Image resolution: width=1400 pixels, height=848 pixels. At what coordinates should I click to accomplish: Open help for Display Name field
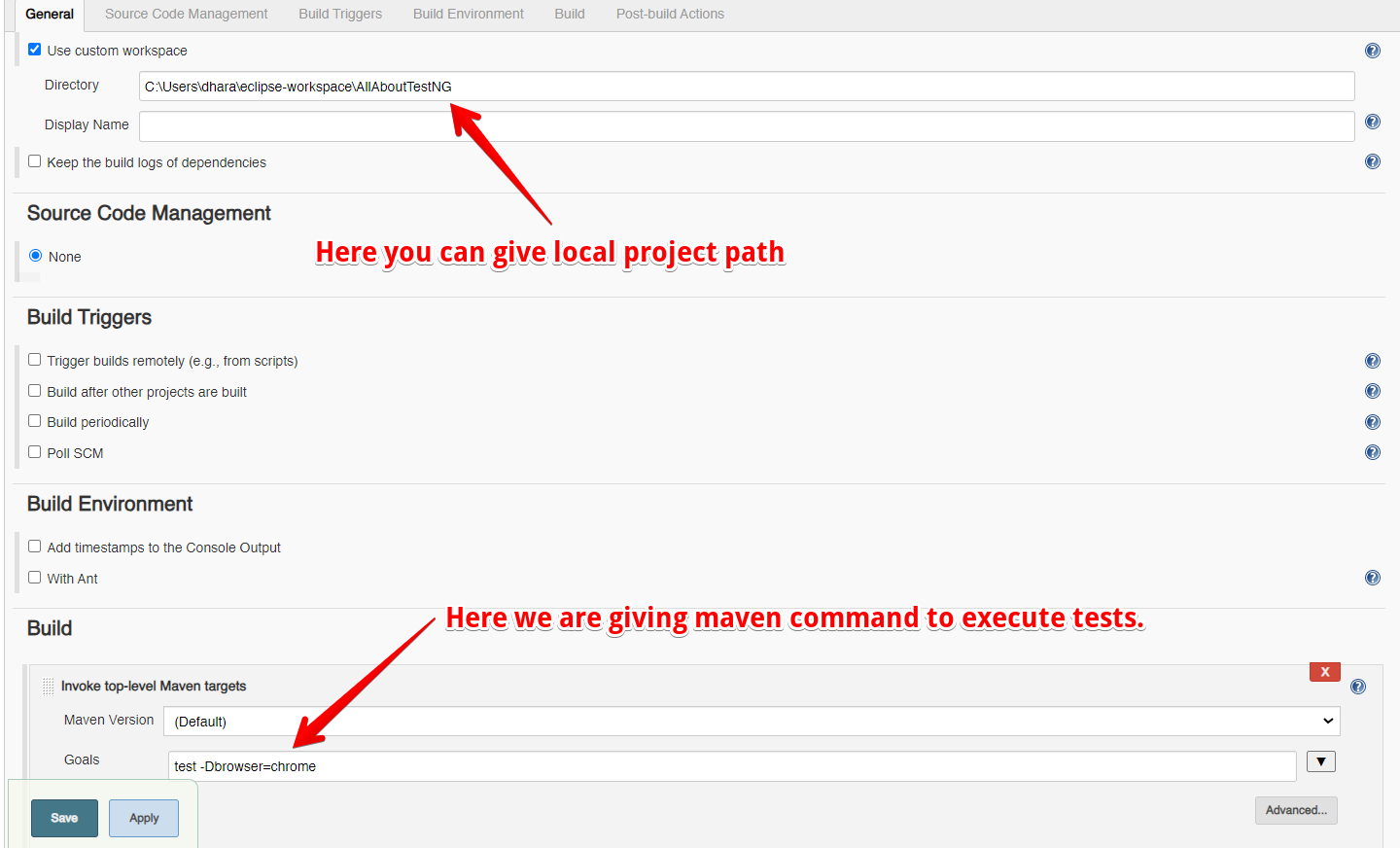(1372, 121)
